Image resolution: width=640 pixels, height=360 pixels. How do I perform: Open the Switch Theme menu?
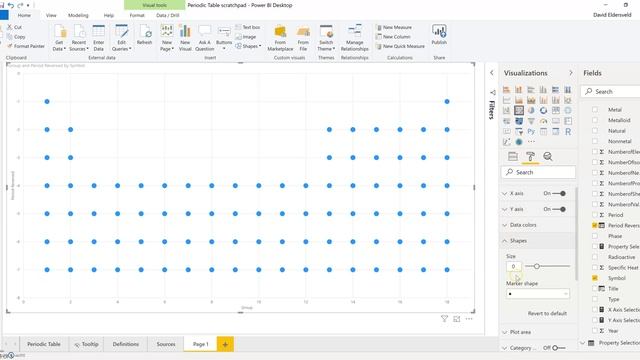[x=326, y=38]
